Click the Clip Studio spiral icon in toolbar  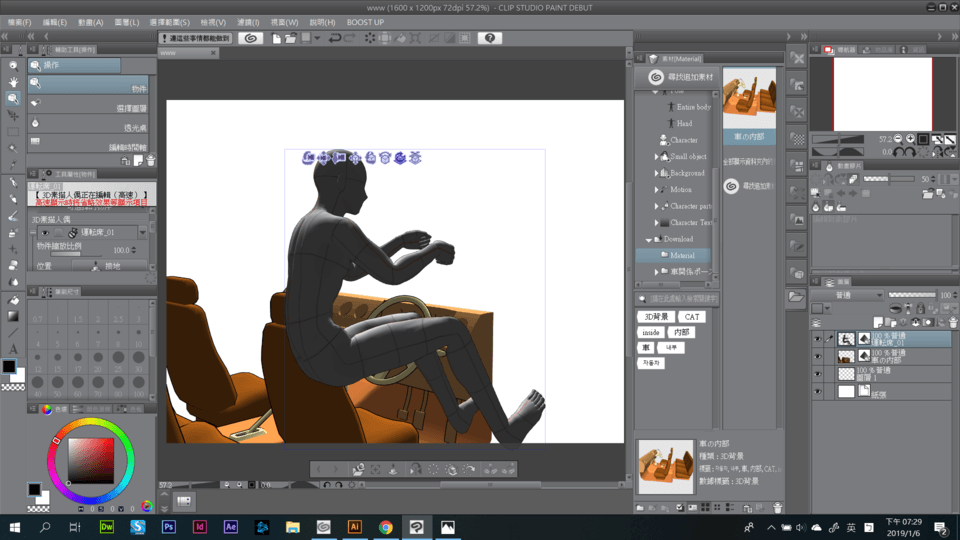coord(250,38)
